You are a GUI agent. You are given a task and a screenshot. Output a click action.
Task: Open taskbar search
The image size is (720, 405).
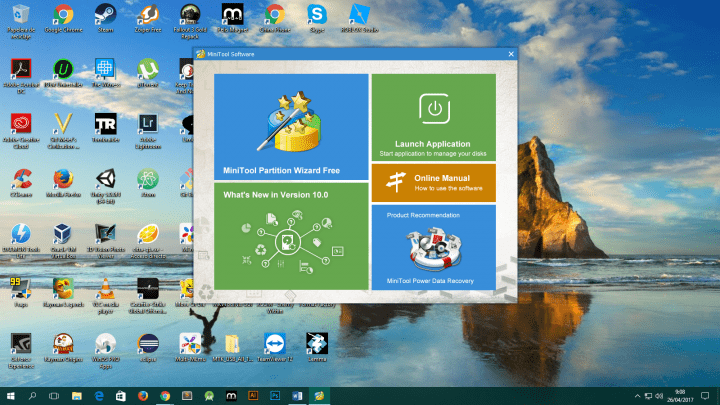click(x=32, y=396)
